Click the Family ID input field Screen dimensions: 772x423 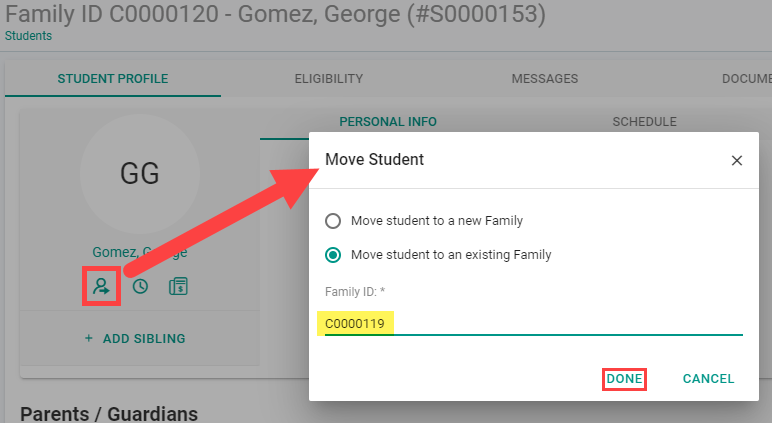point(534,324)
